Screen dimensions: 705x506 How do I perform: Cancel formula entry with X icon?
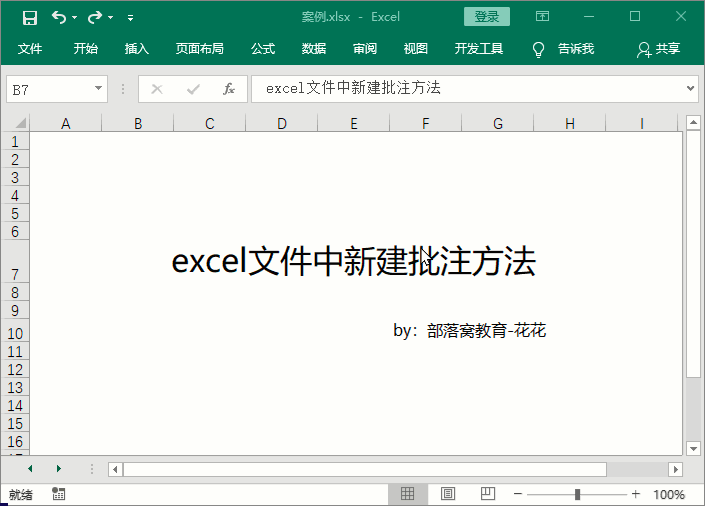157,89
